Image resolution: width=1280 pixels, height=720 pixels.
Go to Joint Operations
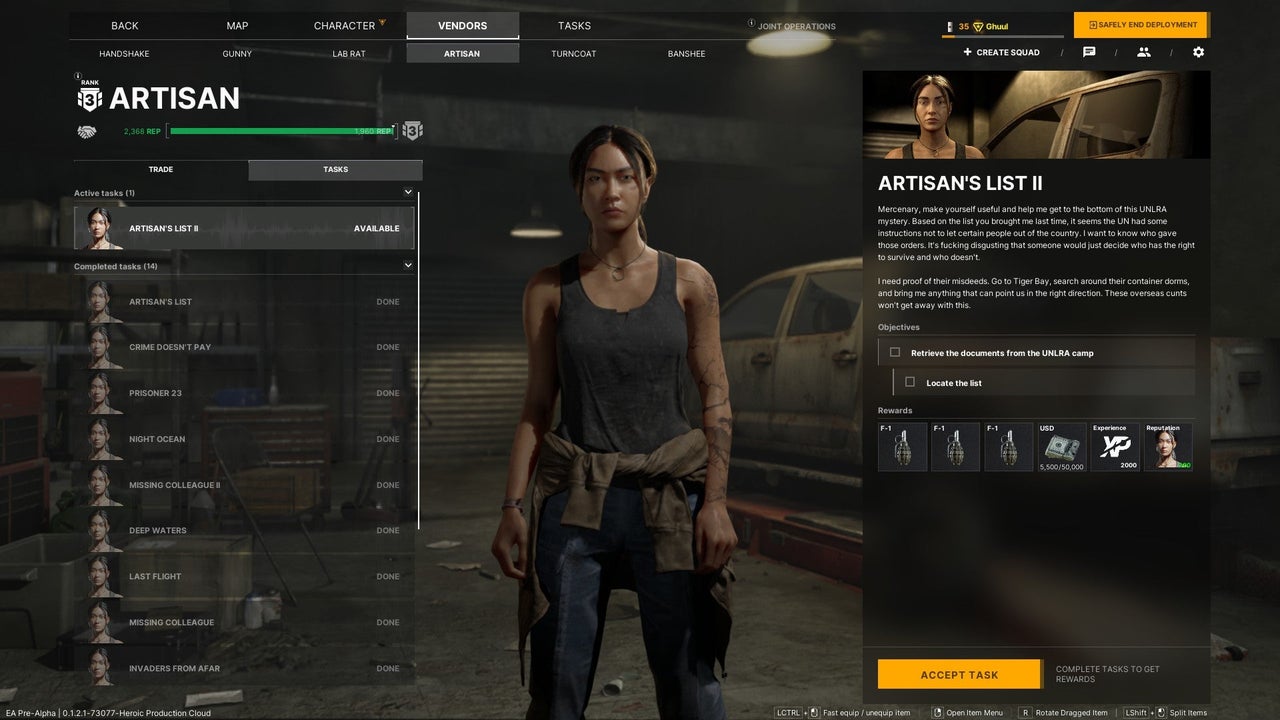(797, 26)
